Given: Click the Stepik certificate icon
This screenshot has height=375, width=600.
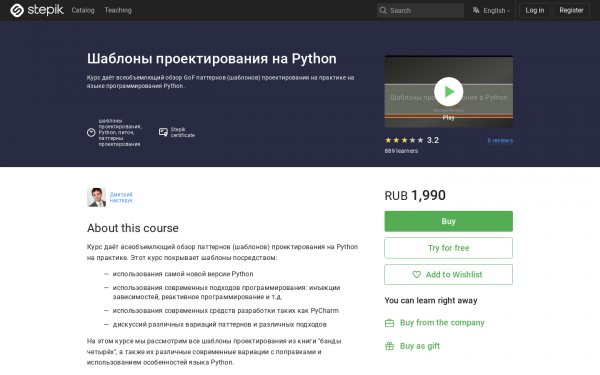Looking at the screenshot, I should coord(163,132).
